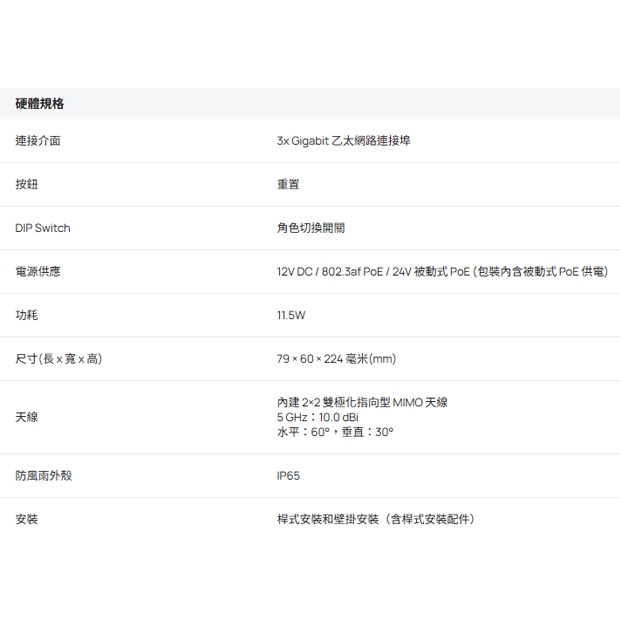This screenshot has width=620, height=620.
Task: Select the DIP Switch label
Action: 43,228
